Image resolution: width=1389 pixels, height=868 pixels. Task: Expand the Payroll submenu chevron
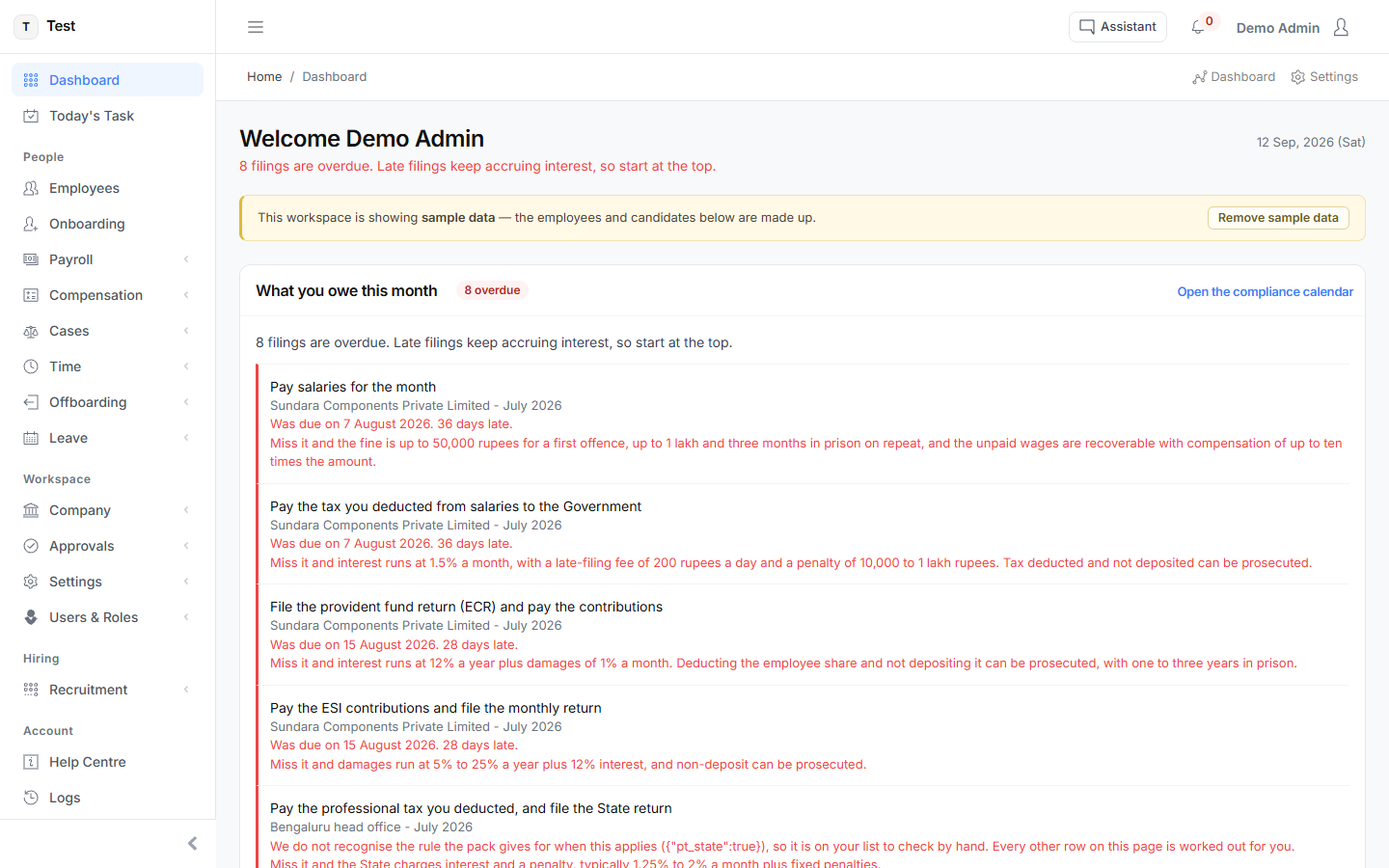[186, 259]
